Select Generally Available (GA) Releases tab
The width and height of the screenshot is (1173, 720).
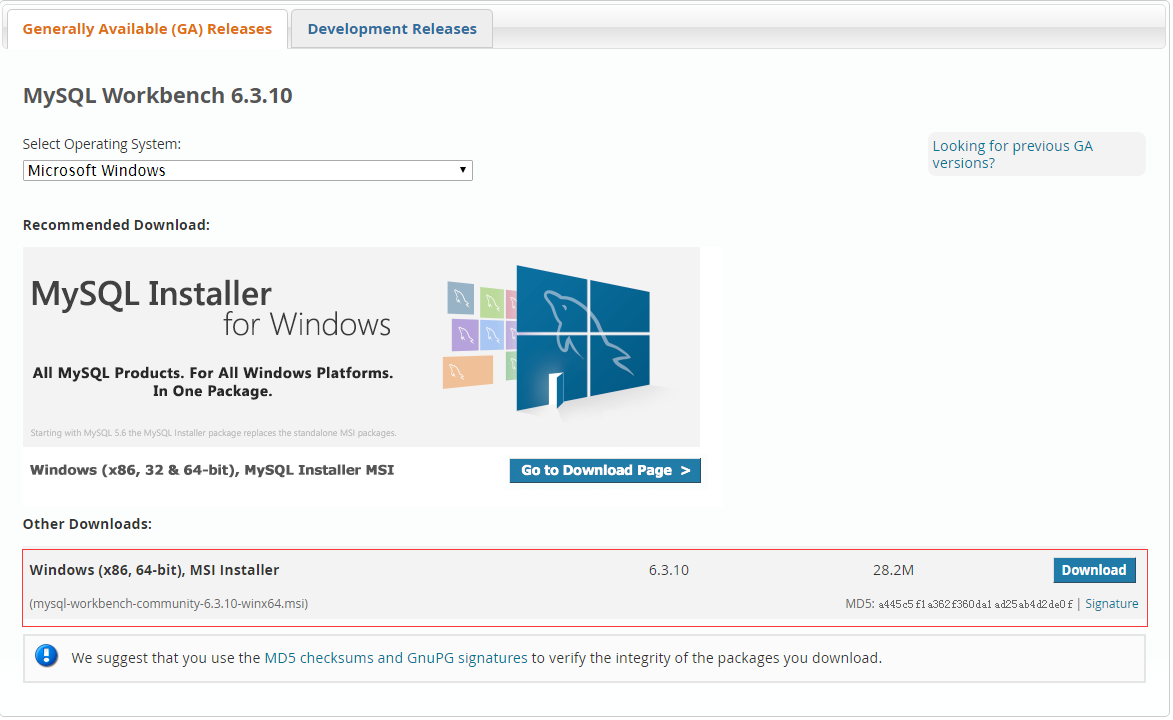coord(147,29)
